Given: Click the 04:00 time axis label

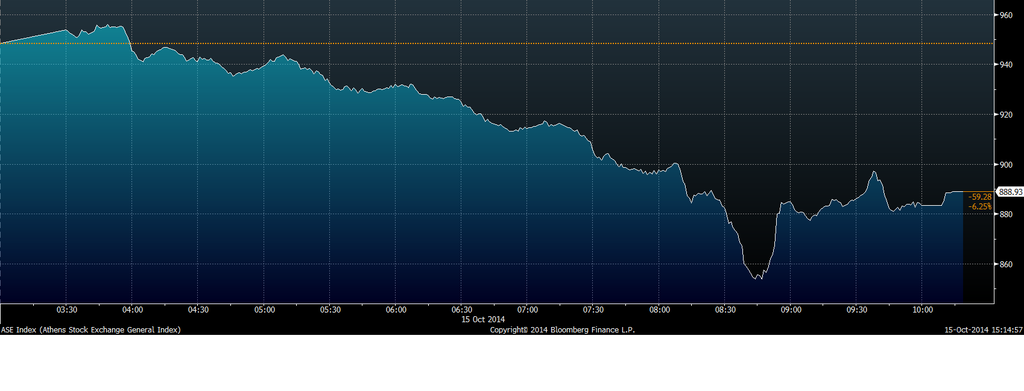Looking at the screenshot, I should tap(133, 310).
